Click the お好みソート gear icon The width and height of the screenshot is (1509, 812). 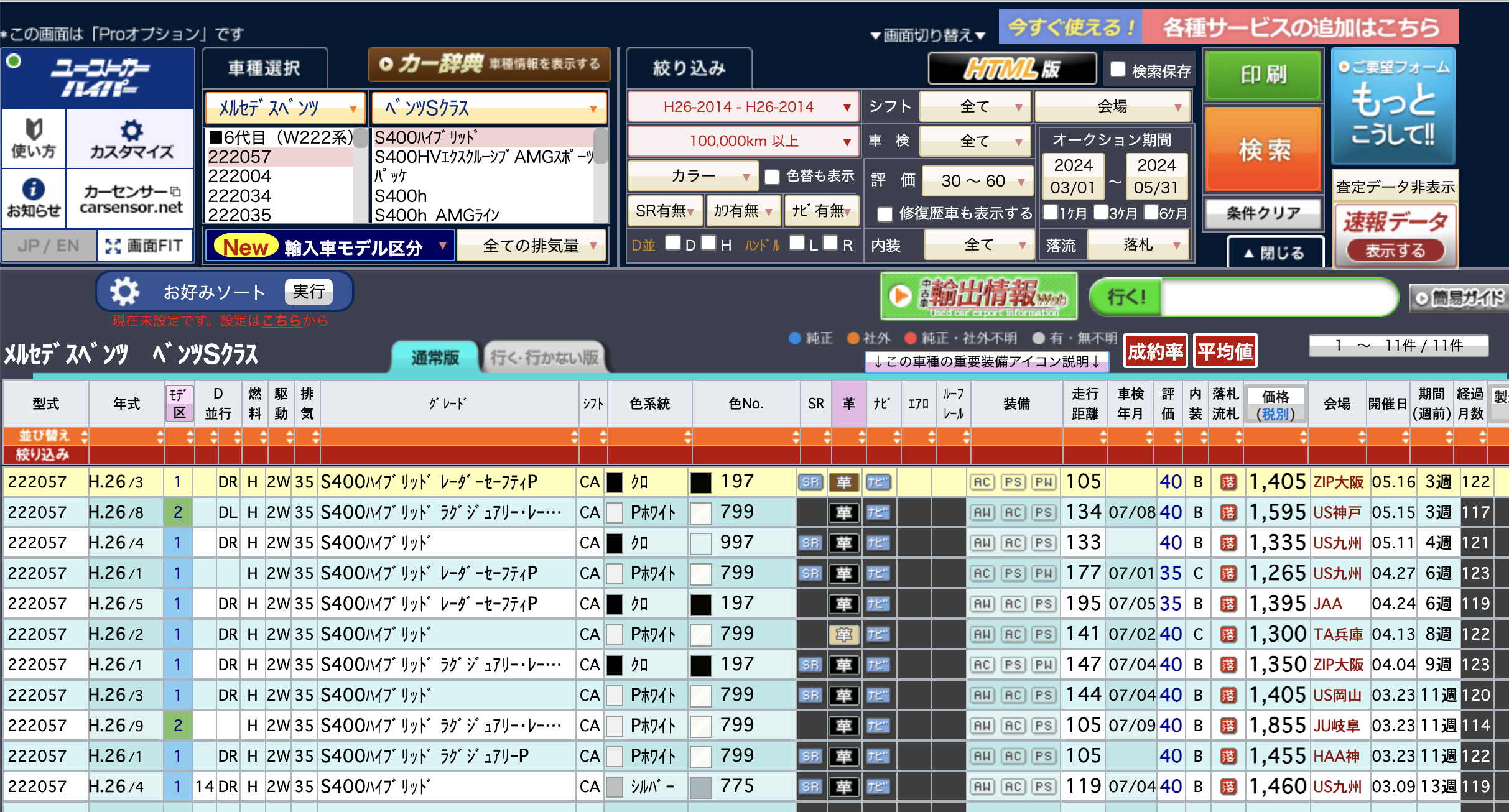(x=124, y=292)
